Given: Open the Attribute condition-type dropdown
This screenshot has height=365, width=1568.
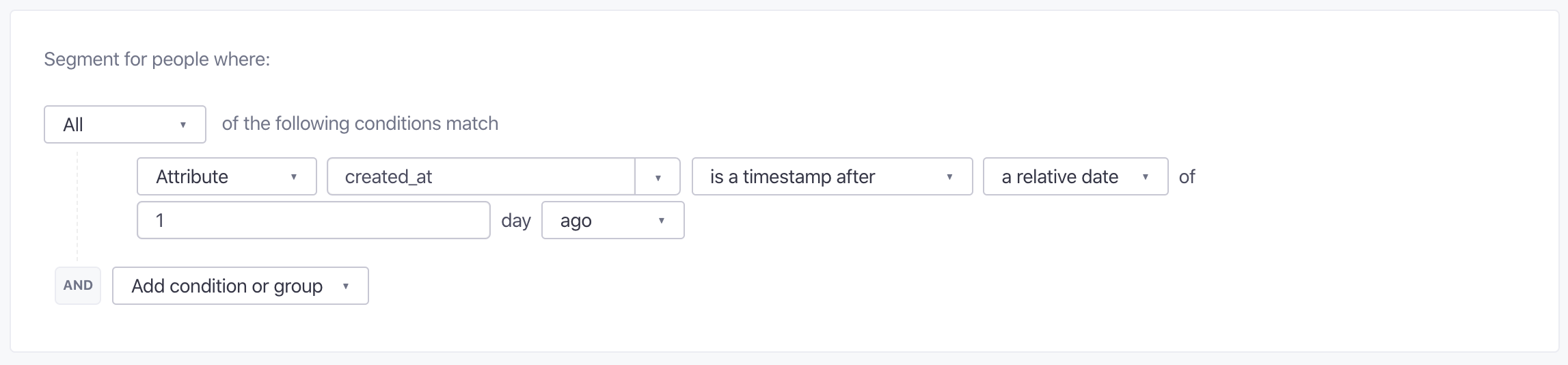Looking at the screenshot, I should click(227, 176).
